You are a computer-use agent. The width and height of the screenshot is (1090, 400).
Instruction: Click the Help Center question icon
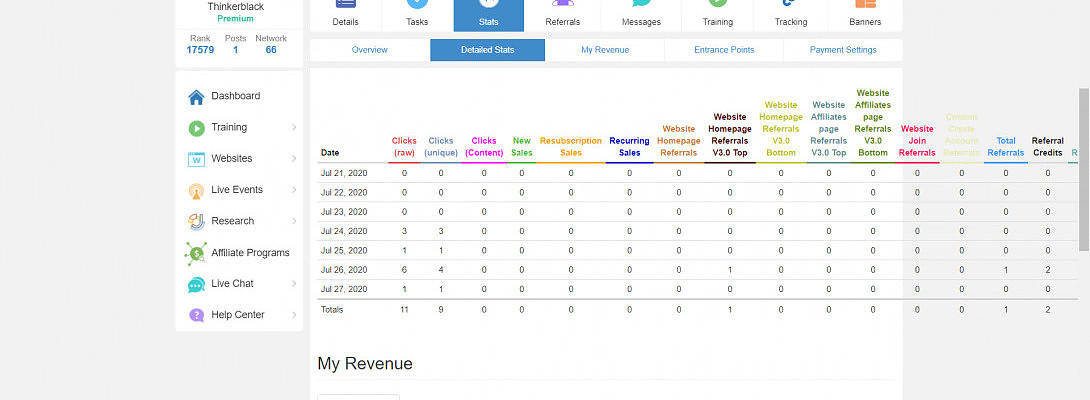click(x=196, y=315)
